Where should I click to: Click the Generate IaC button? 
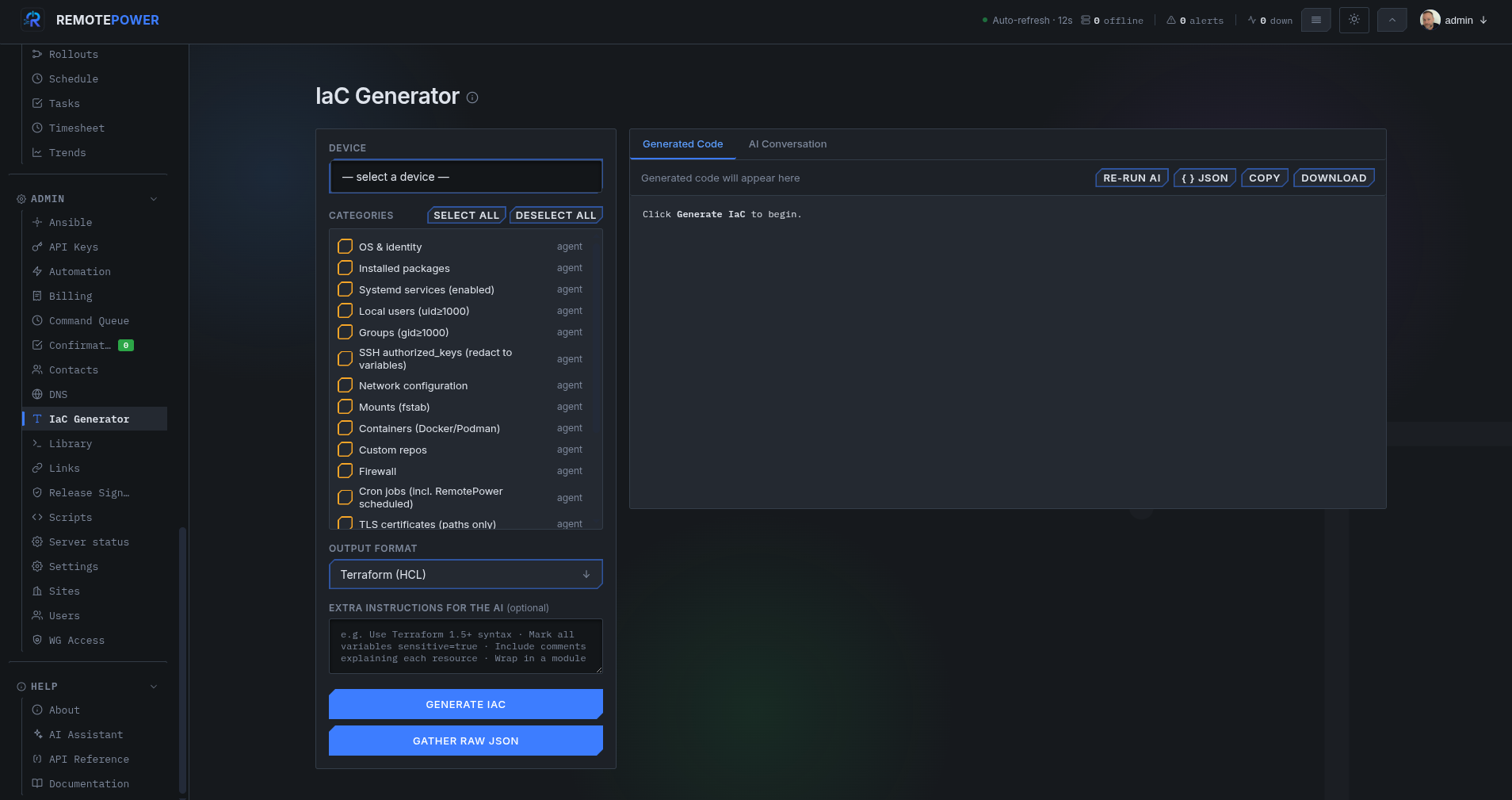coord(466,704)
